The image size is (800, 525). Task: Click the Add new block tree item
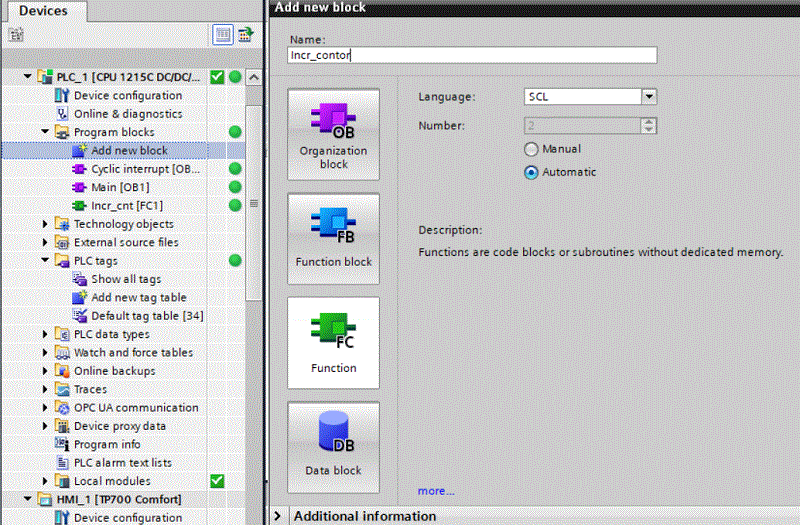coord(129,151)
